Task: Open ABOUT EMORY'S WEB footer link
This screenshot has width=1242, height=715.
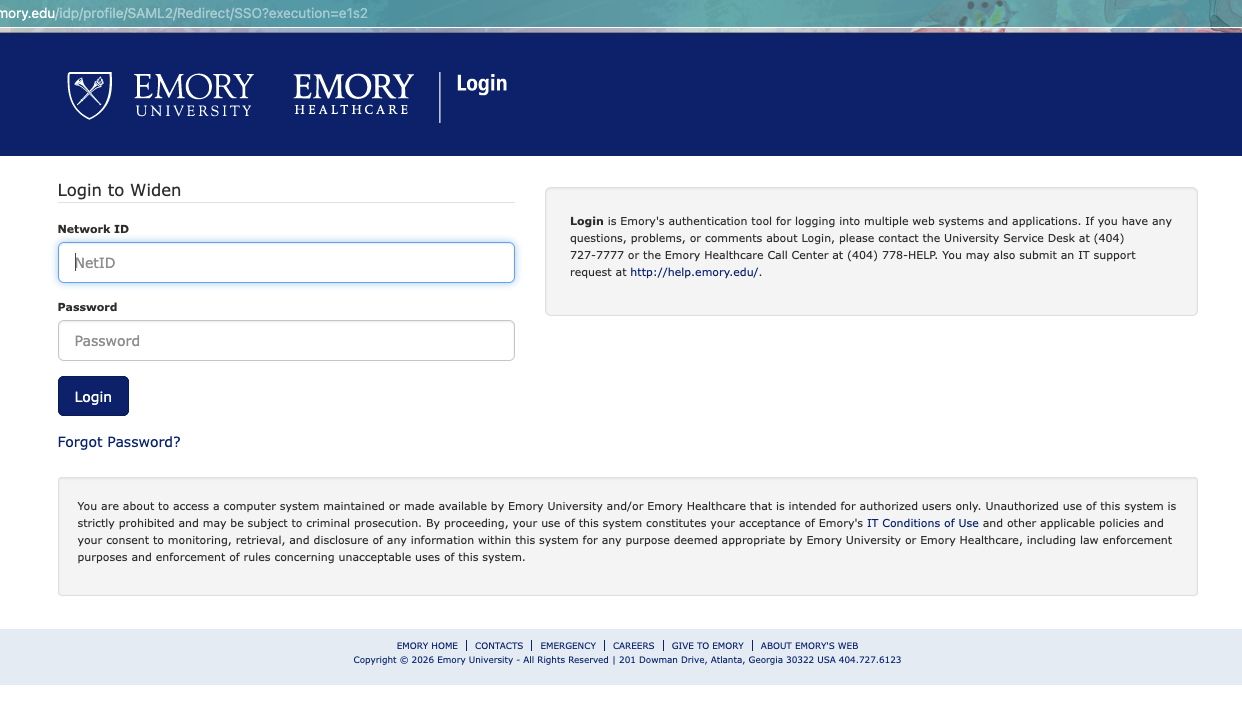Action: point(809,646)
